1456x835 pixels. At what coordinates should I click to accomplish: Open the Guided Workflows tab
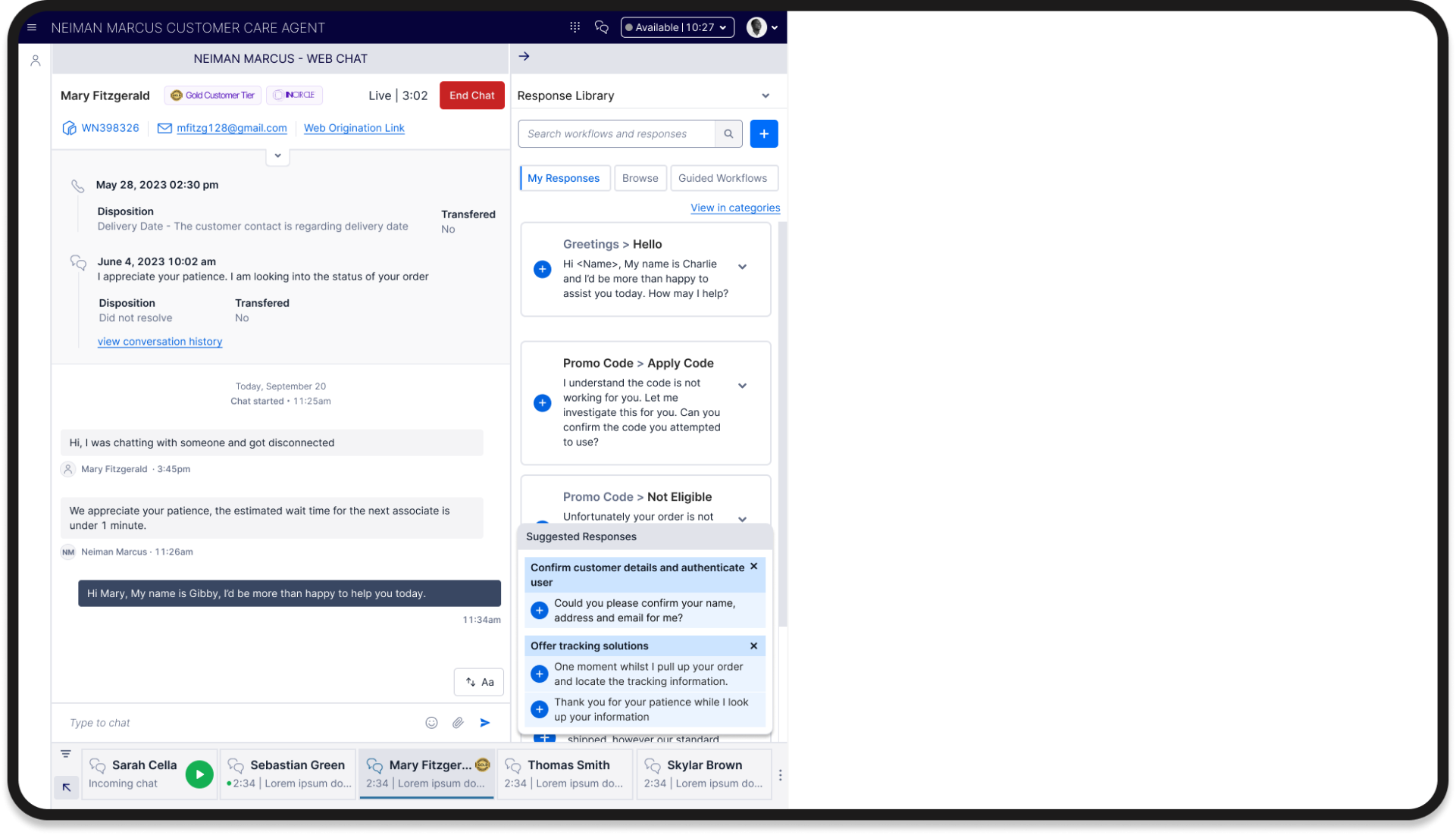(x=722, y=178)
